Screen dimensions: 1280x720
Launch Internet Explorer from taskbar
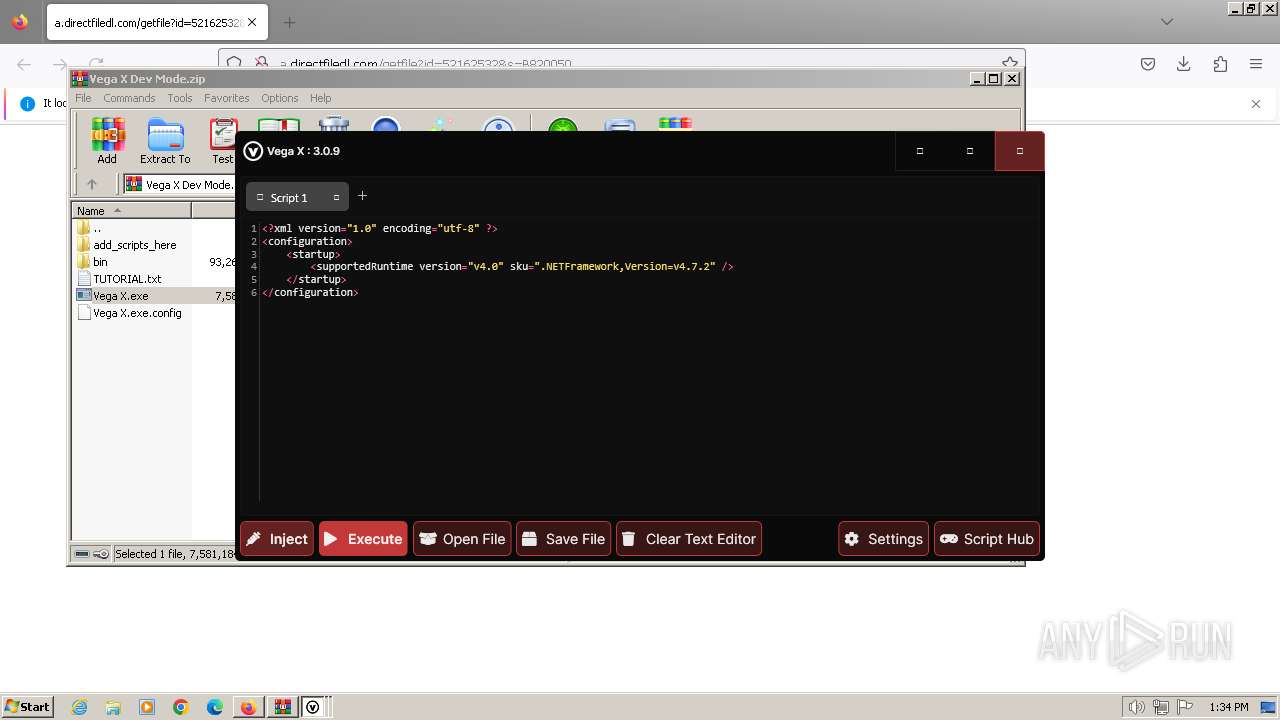[79, 707]
